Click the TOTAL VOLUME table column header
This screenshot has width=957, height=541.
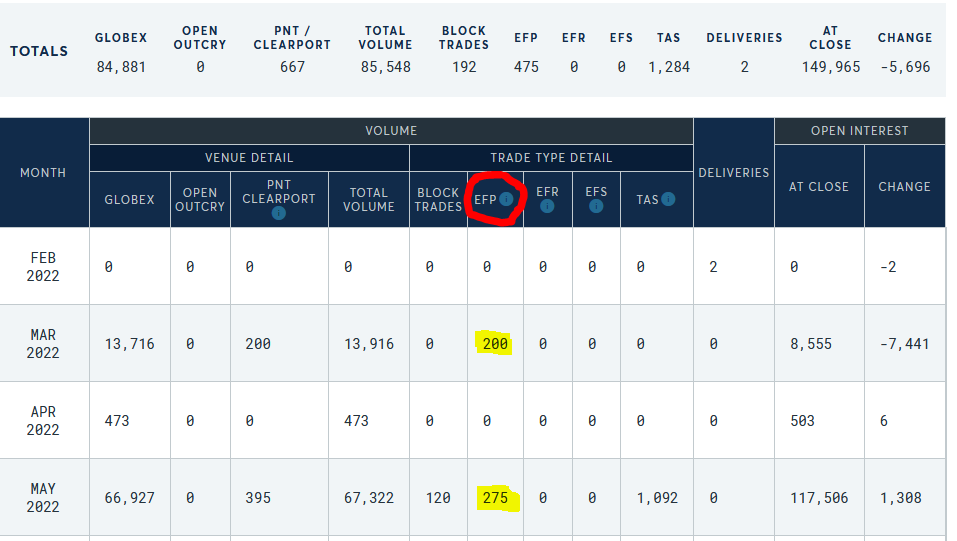click(x=369, y=200)
